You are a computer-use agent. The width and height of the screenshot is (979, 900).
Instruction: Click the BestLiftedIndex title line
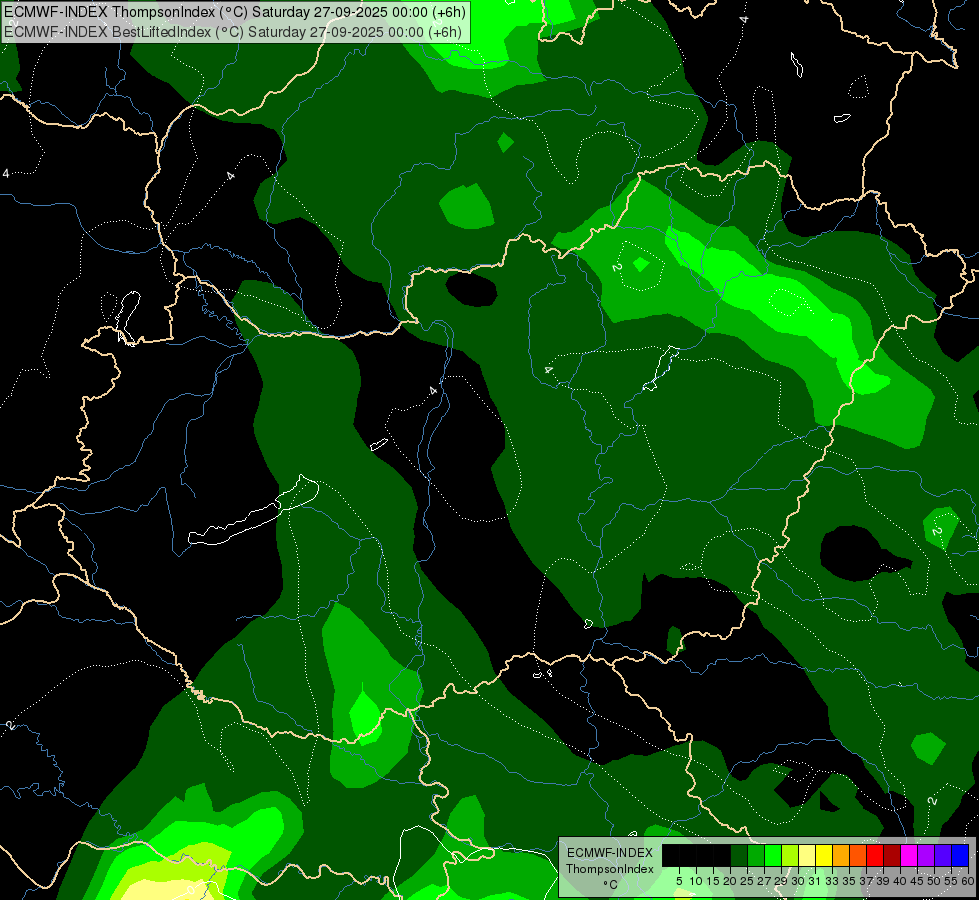tap(235, 31)
